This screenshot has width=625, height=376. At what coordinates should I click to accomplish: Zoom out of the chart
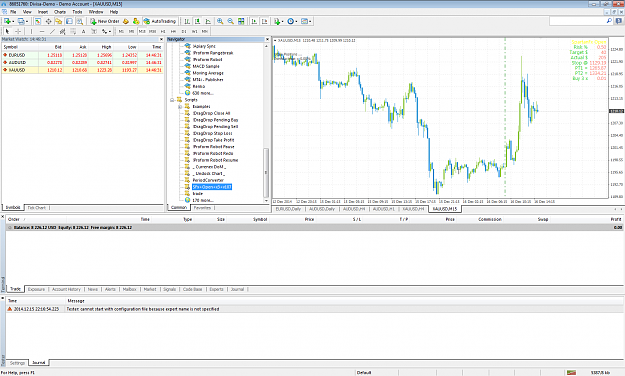[230, 21]
